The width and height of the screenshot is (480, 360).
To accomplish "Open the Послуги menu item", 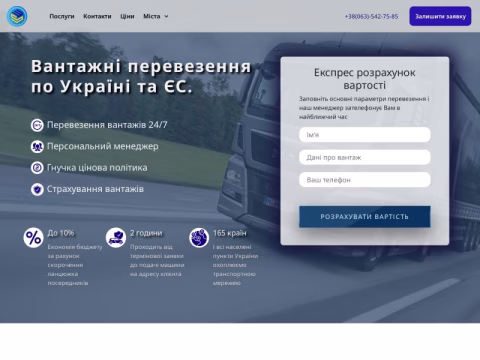I will click(x=62, y=16).
